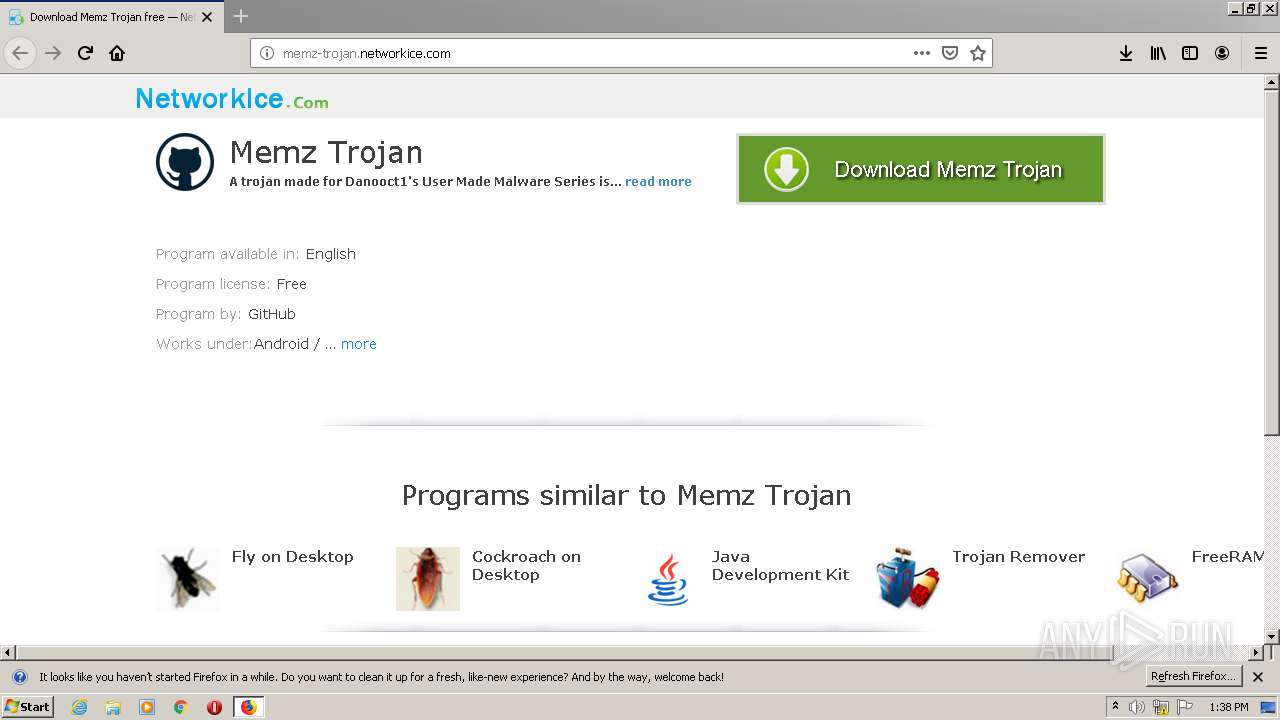
Task: Click the green Download Memz Trojan button
Action: pyautogui.click(x=921, y=169)
